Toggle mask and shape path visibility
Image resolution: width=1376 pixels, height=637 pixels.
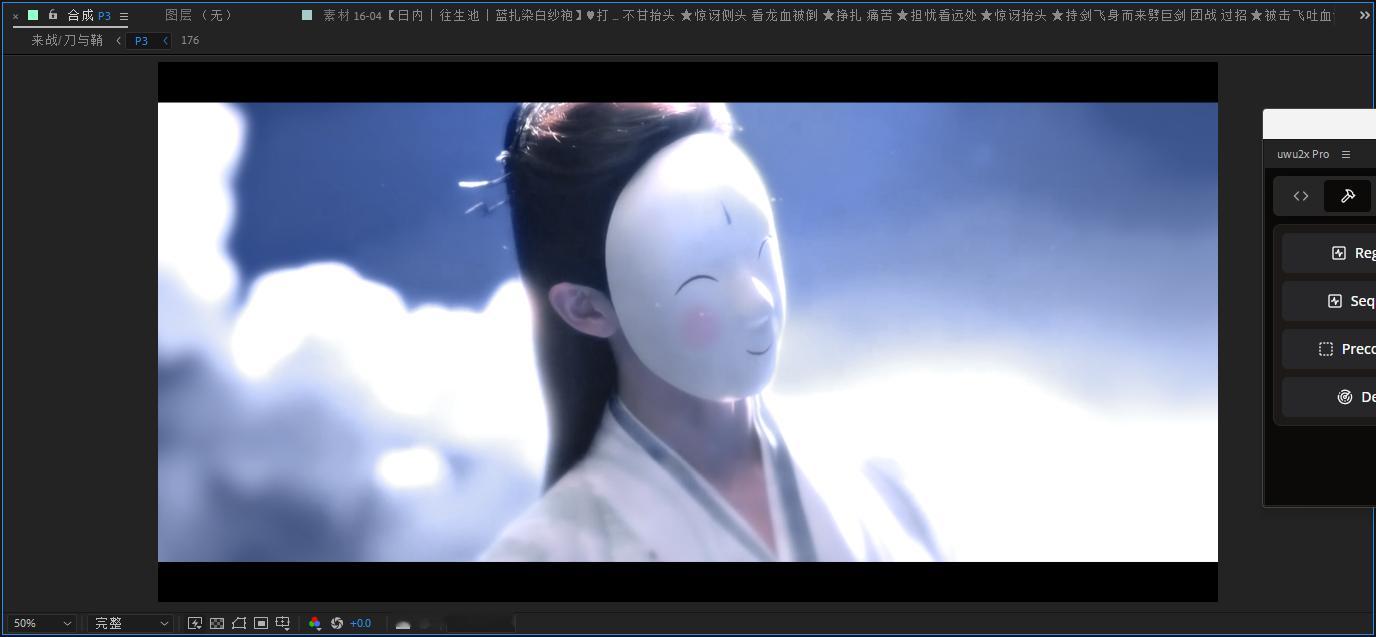(239, 623)
